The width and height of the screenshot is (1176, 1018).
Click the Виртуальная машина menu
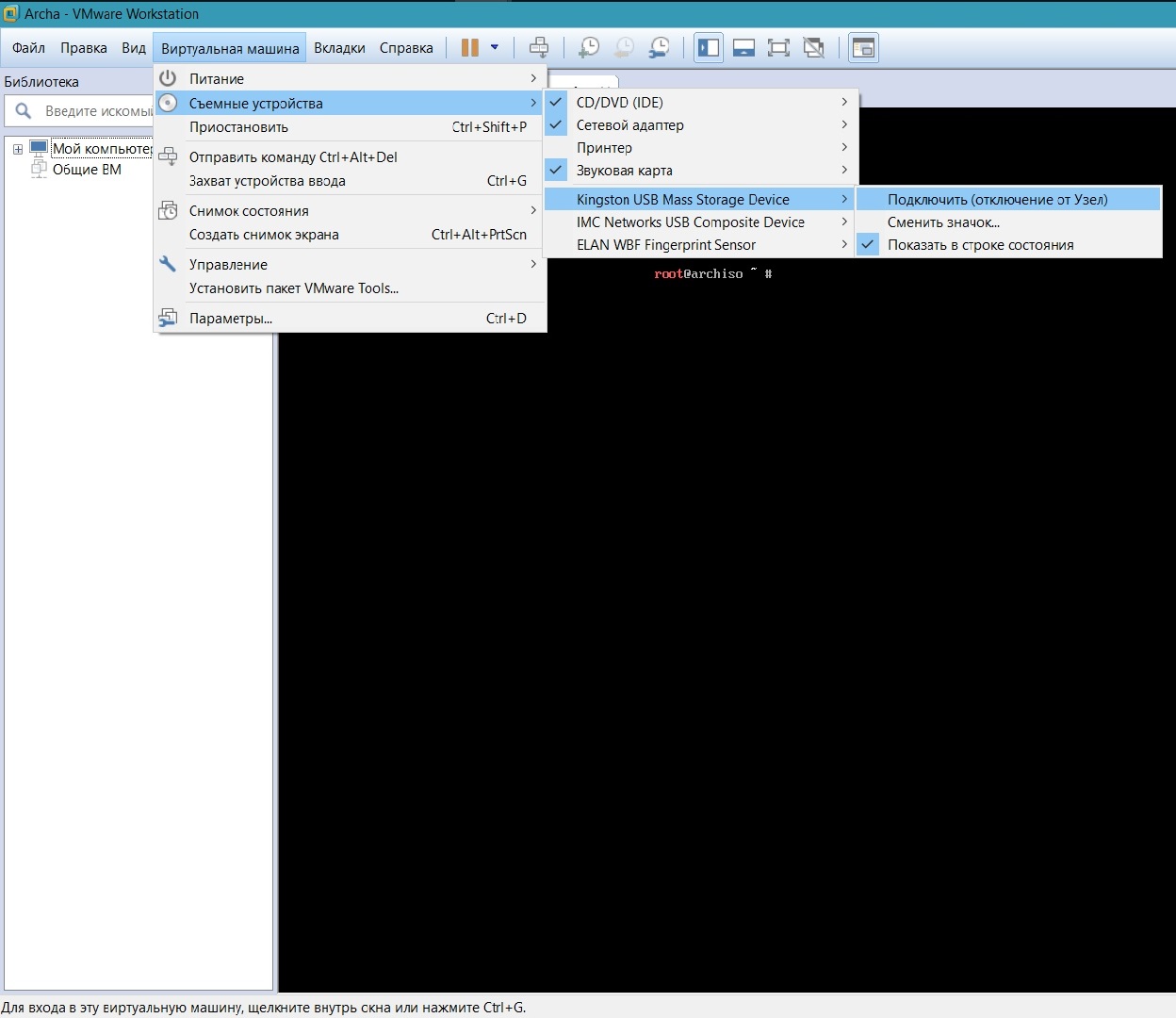(230, 48)
